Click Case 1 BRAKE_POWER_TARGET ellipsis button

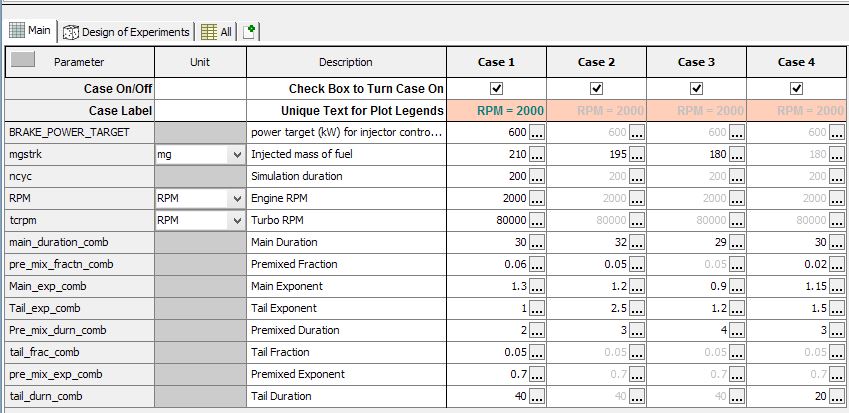click(537, 133)
